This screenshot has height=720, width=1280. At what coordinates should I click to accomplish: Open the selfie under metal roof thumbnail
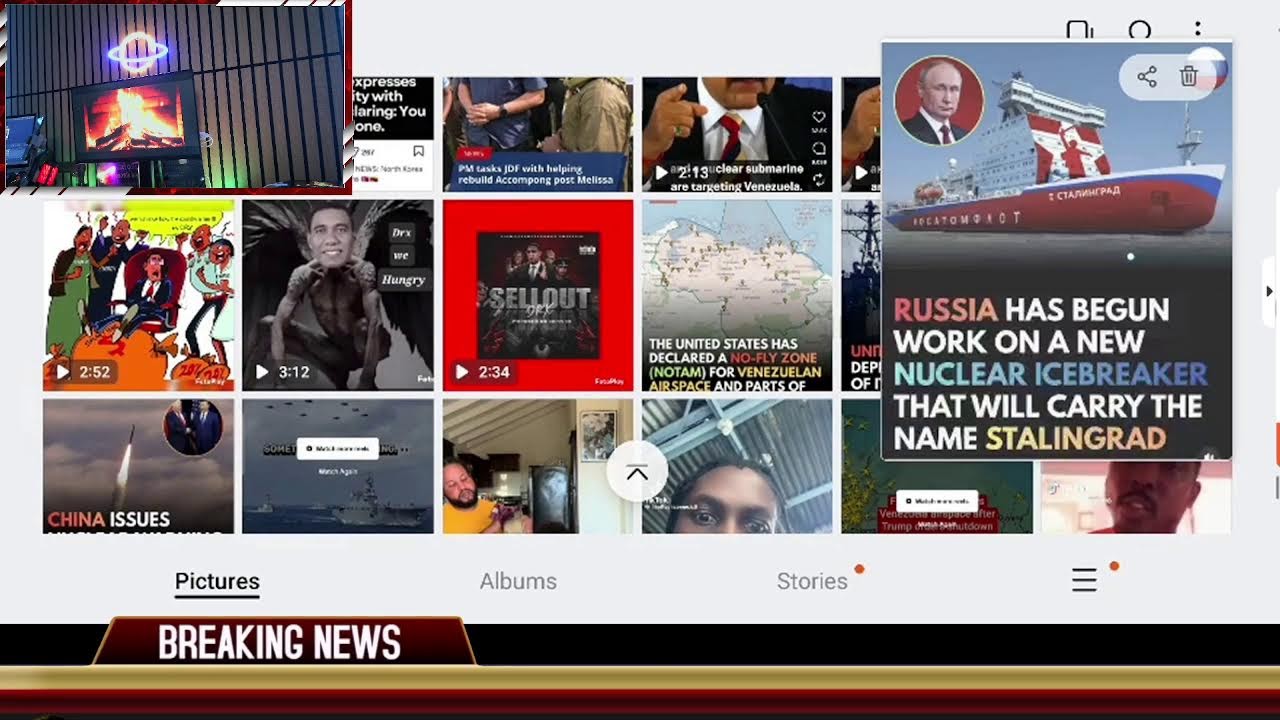[737, 466]
